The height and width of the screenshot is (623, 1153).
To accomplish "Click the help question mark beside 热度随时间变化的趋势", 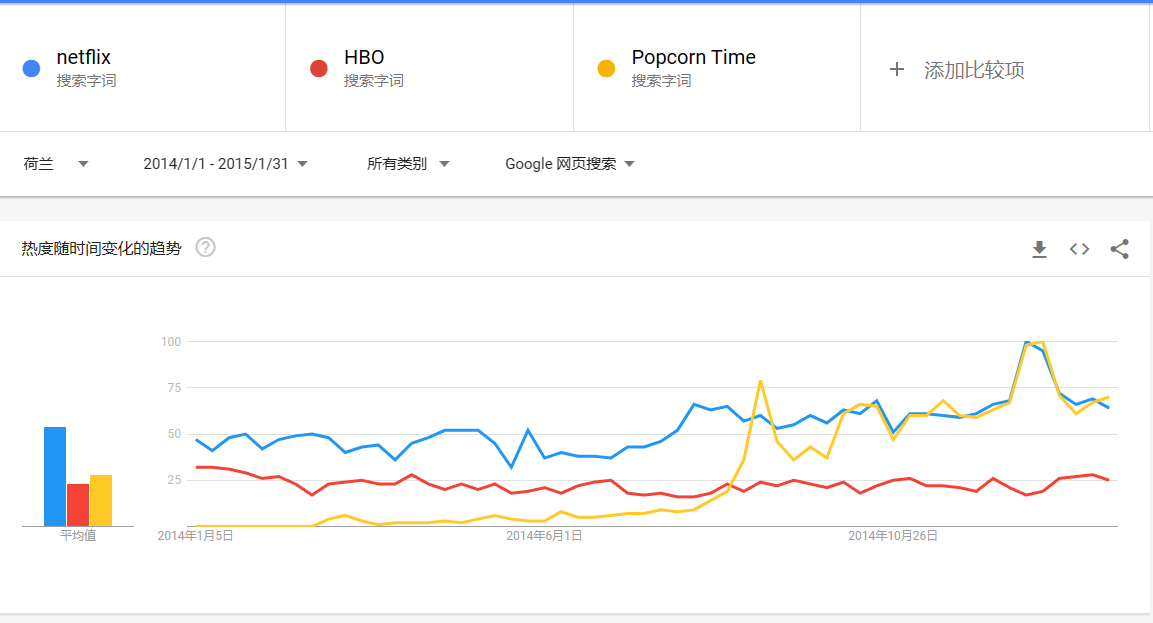I will point(206,247).
